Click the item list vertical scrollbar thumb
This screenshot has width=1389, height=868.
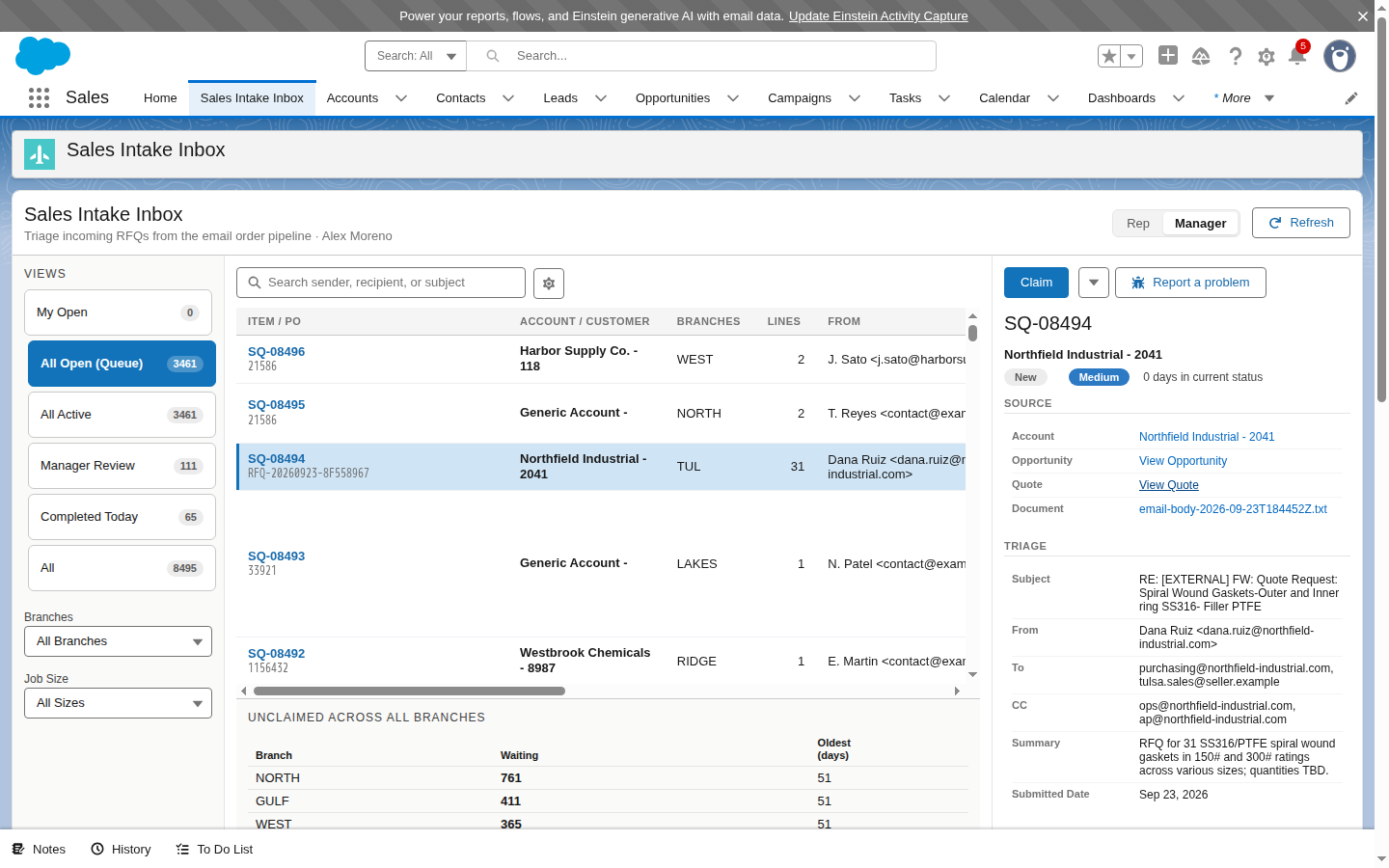pos(972,334)
